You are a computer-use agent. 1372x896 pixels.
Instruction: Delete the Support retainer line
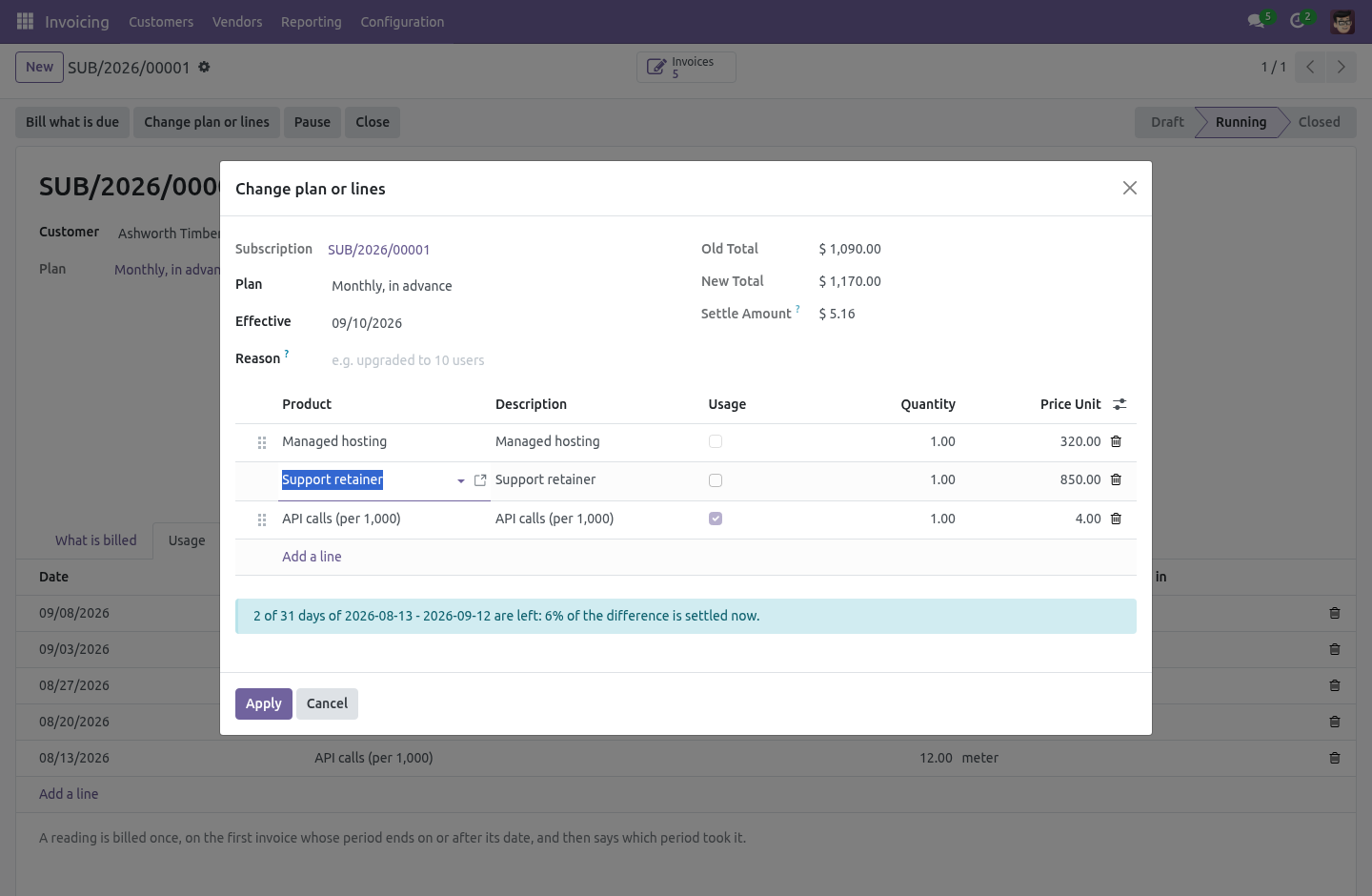point(1116,479)
